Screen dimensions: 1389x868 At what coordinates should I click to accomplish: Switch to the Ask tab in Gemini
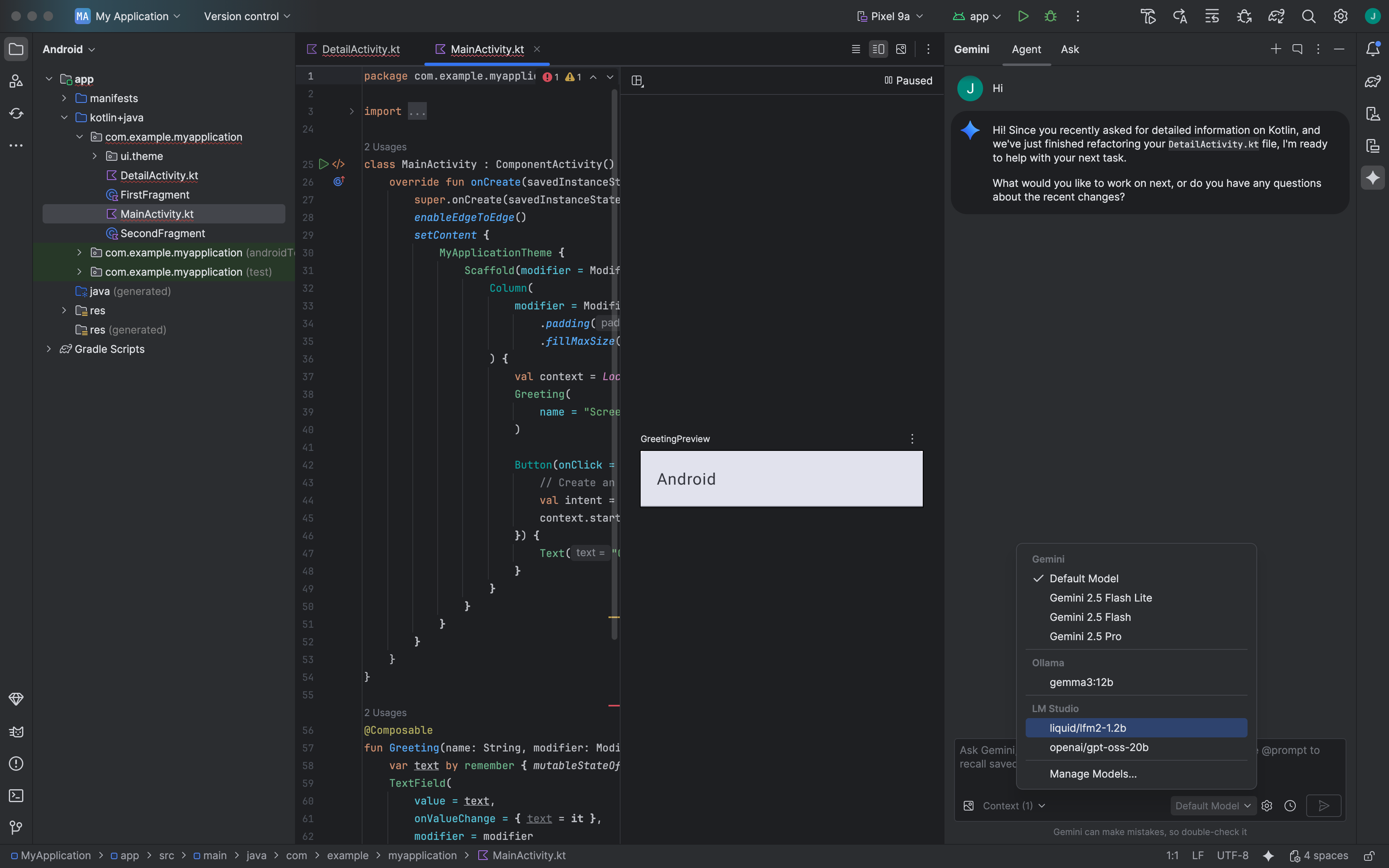click(x=1069, y=49)
